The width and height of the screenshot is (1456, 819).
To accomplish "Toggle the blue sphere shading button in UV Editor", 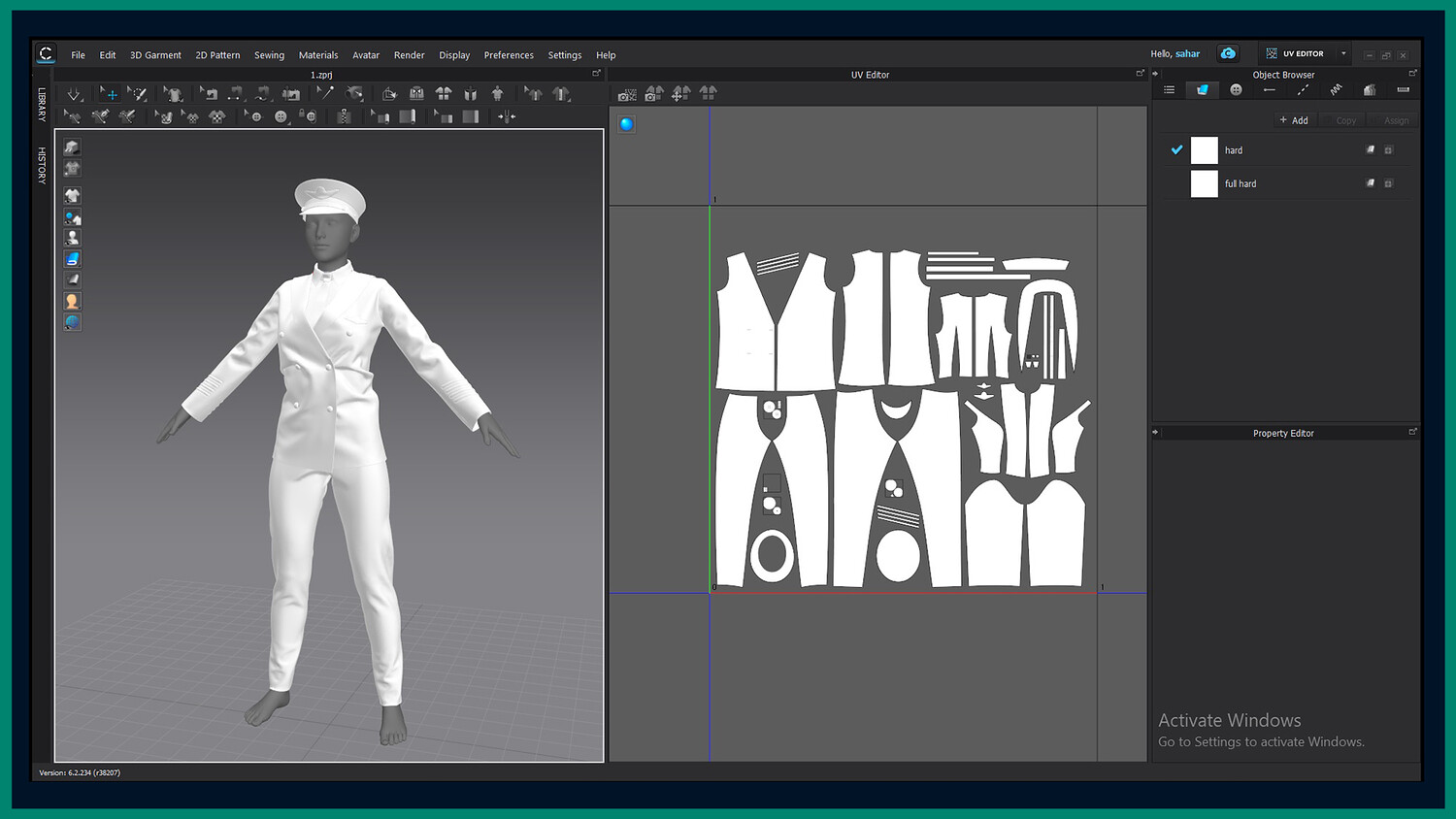I will point(626,124).
